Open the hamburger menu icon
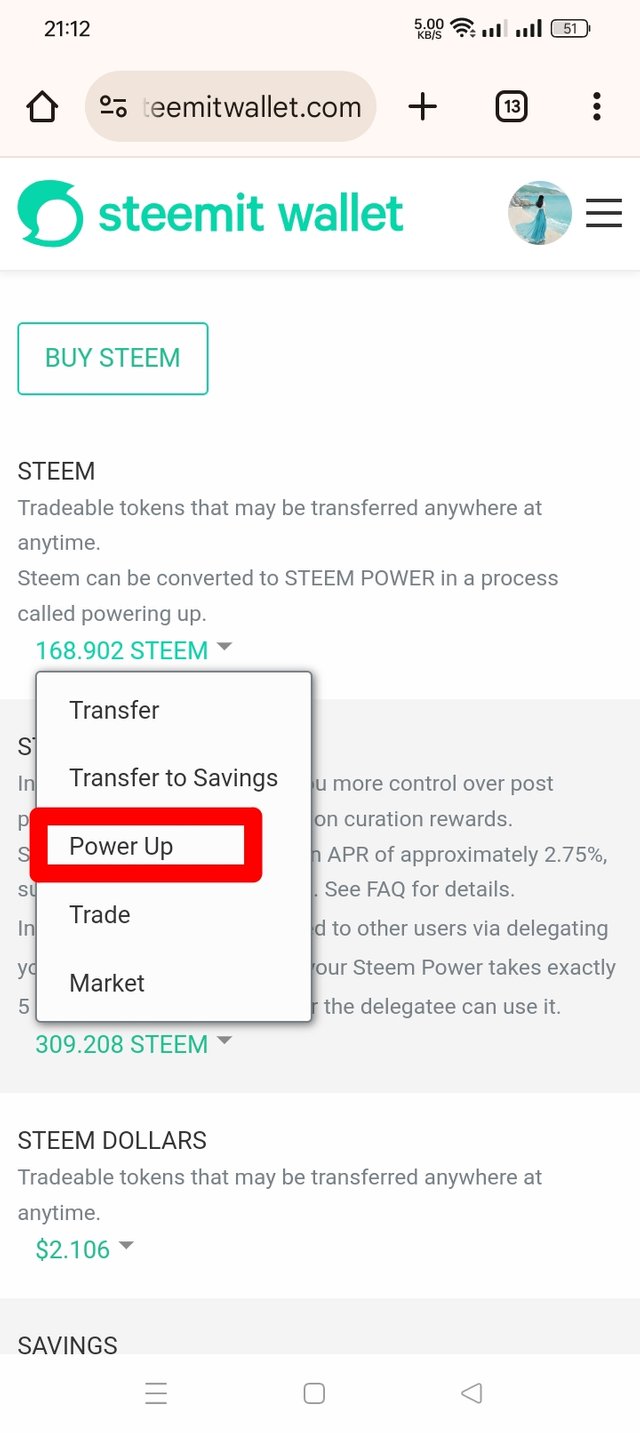The height and width of the screenshot is (1433, 640). coord(604,213)
